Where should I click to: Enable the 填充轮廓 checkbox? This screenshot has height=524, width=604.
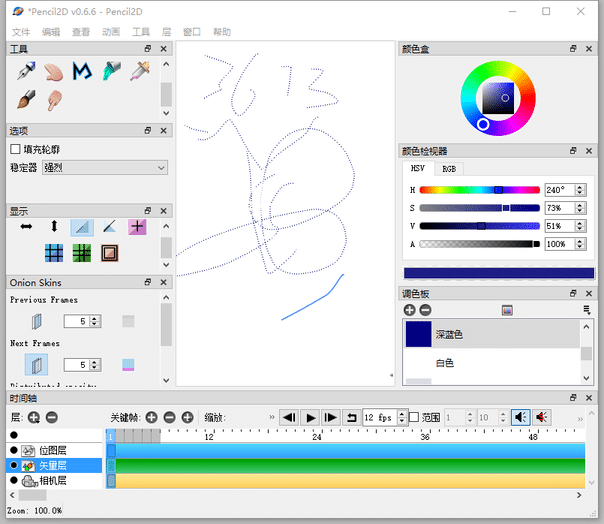[x=15, y=149]
